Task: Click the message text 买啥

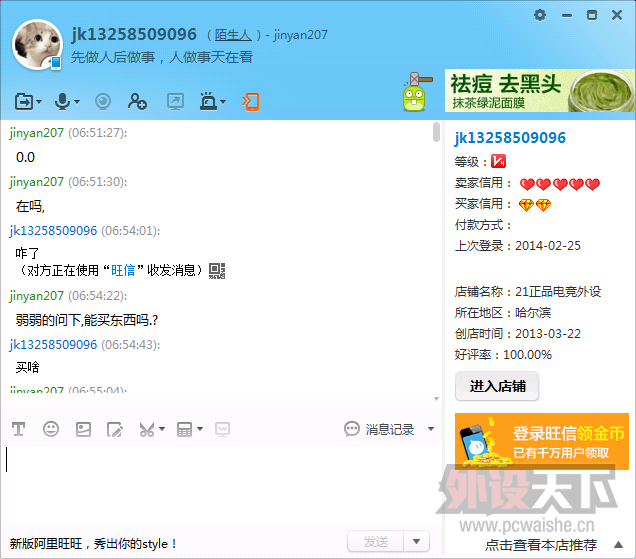Action: click(28, 368)
